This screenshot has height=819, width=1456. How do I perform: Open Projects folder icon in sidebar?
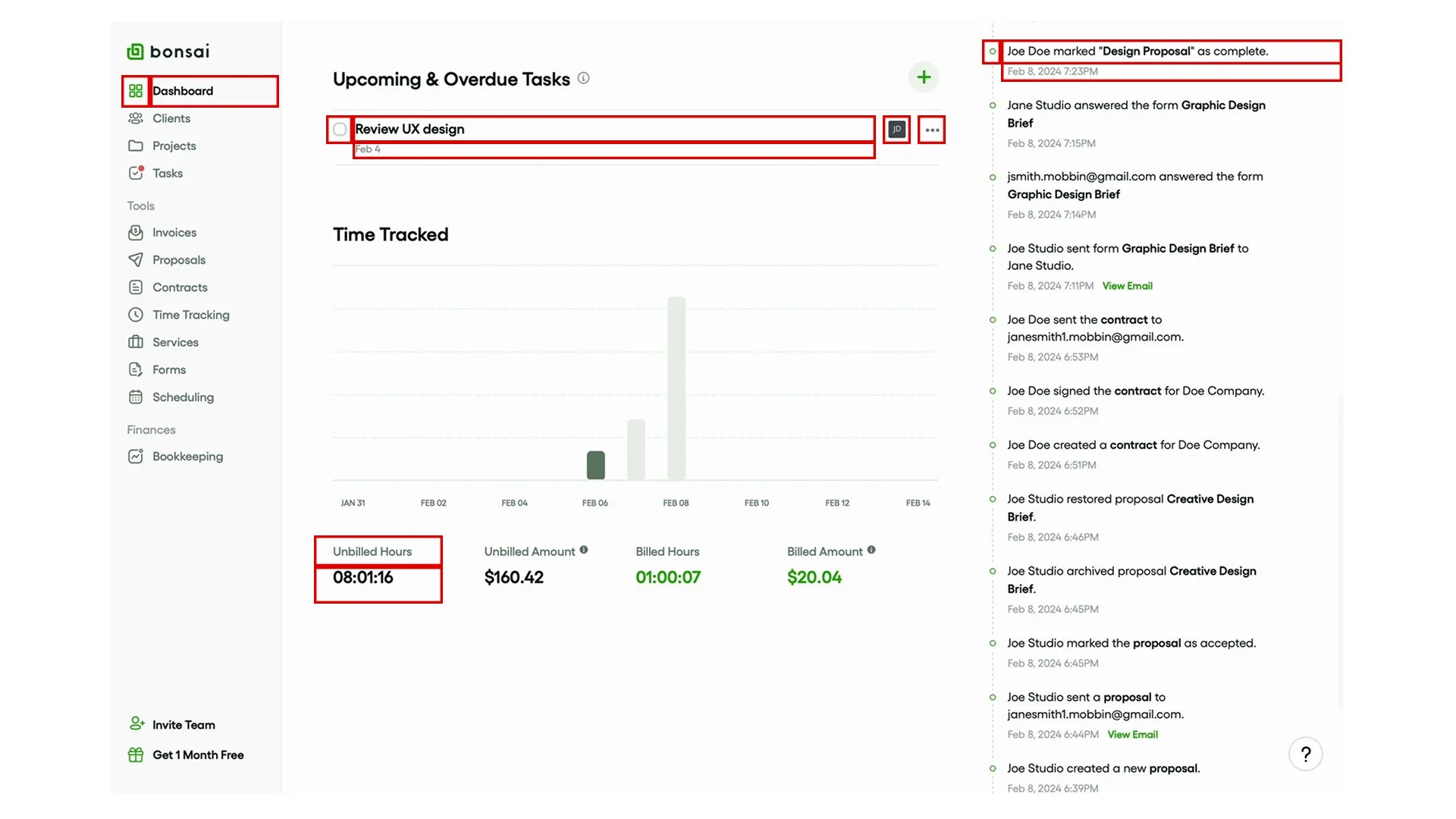pyautogui.click(x=136, y=146)
